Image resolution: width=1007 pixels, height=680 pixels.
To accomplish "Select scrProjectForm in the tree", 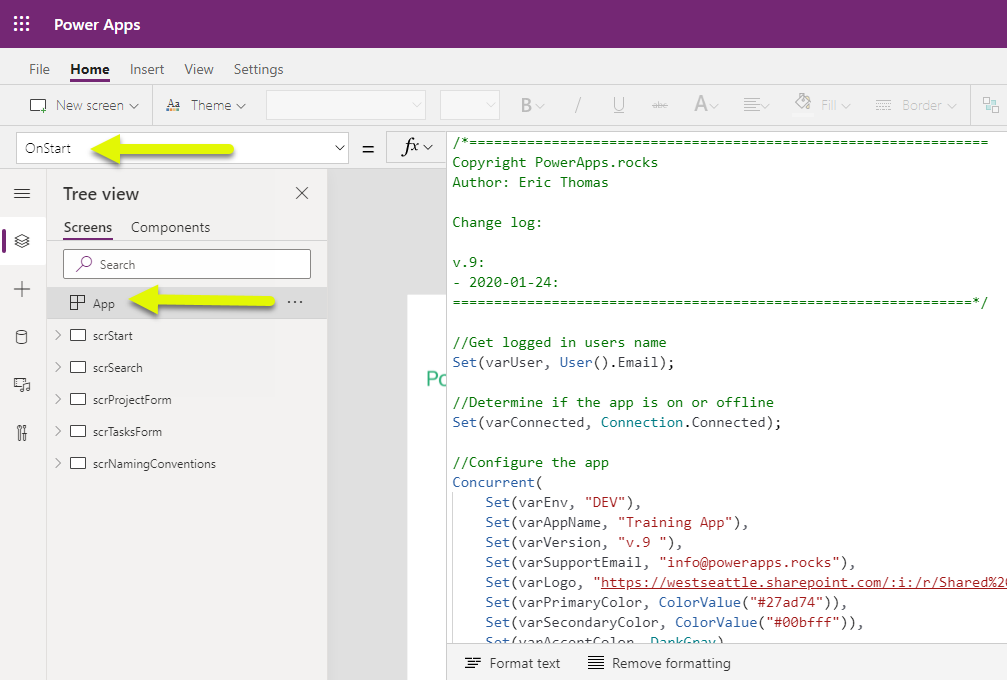I will pos(132,399).
